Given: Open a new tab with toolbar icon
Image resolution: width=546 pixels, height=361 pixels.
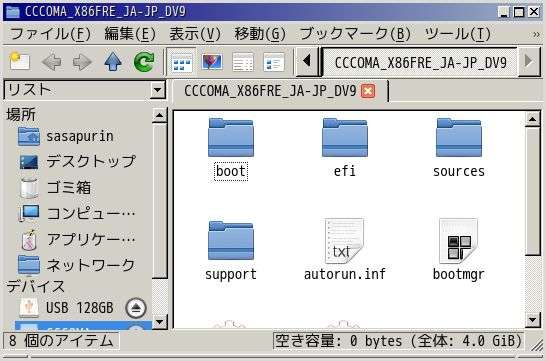Looking at the screenshot, I should (x=20, y=62).
